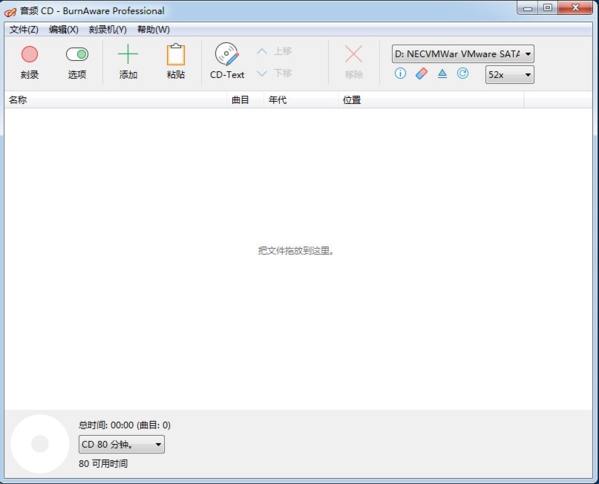Open the CD-Text editor icon

coord(227,54)
